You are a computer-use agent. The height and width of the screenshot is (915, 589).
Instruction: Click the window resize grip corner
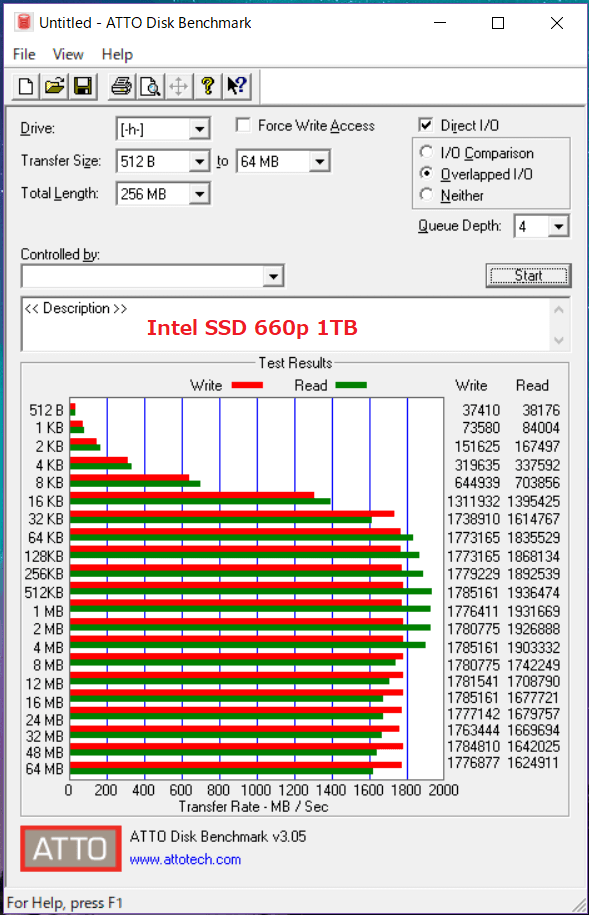click(x=580, y=905)
